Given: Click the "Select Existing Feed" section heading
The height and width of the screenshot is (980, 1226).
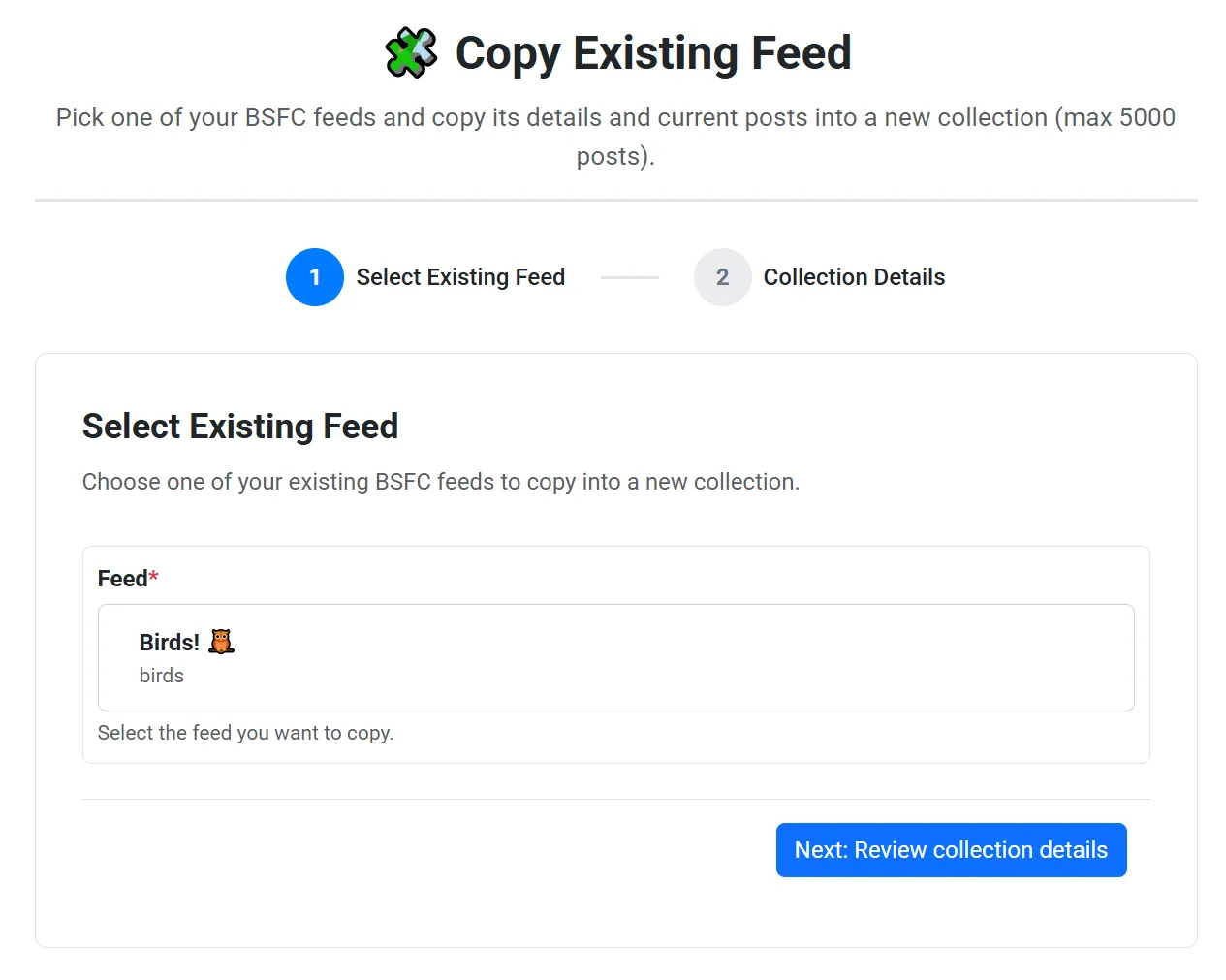Looking at the screenshot, I should [x=240, y=427].
